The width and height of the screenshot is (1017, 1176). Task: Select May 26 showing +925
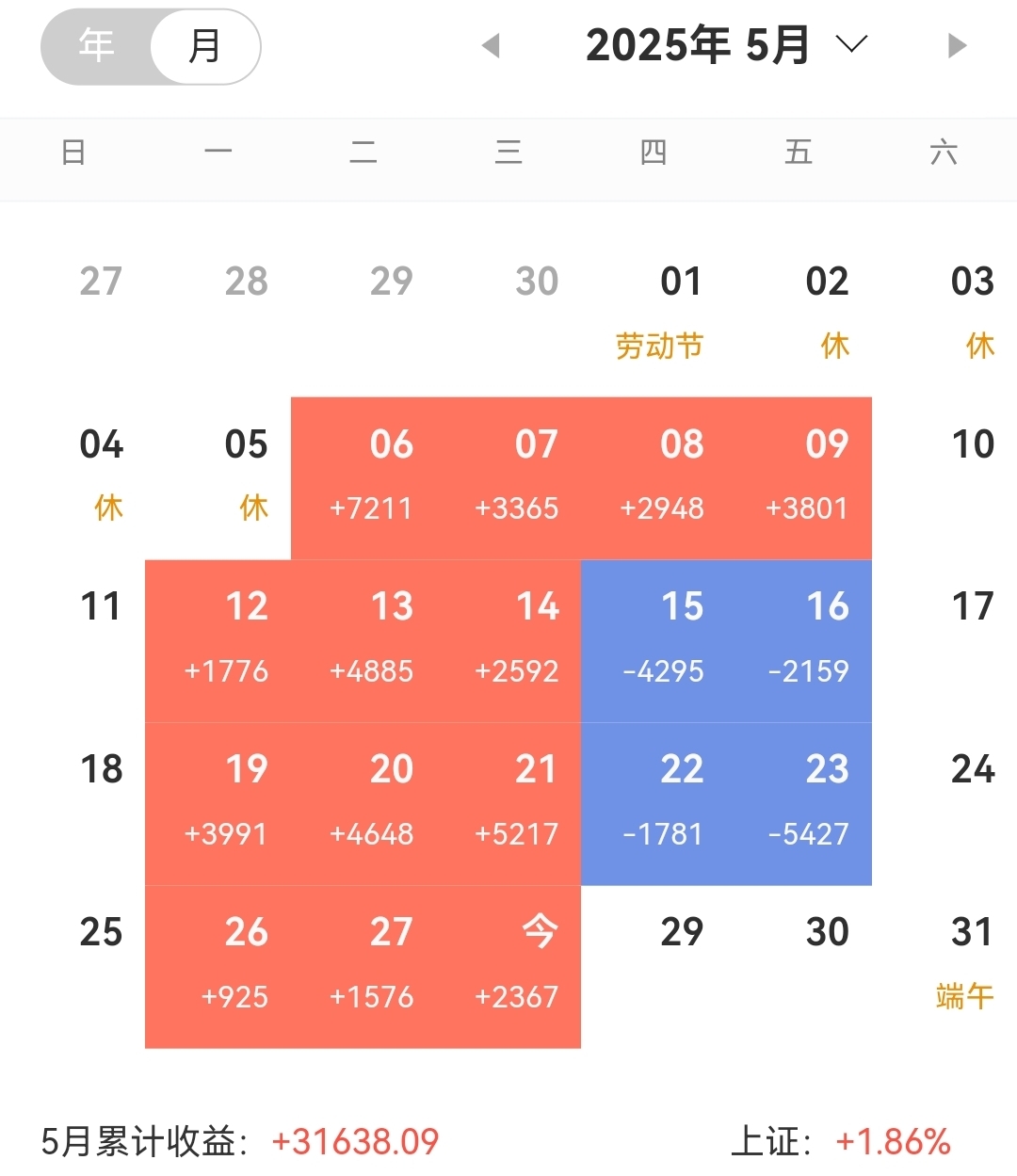218,967
